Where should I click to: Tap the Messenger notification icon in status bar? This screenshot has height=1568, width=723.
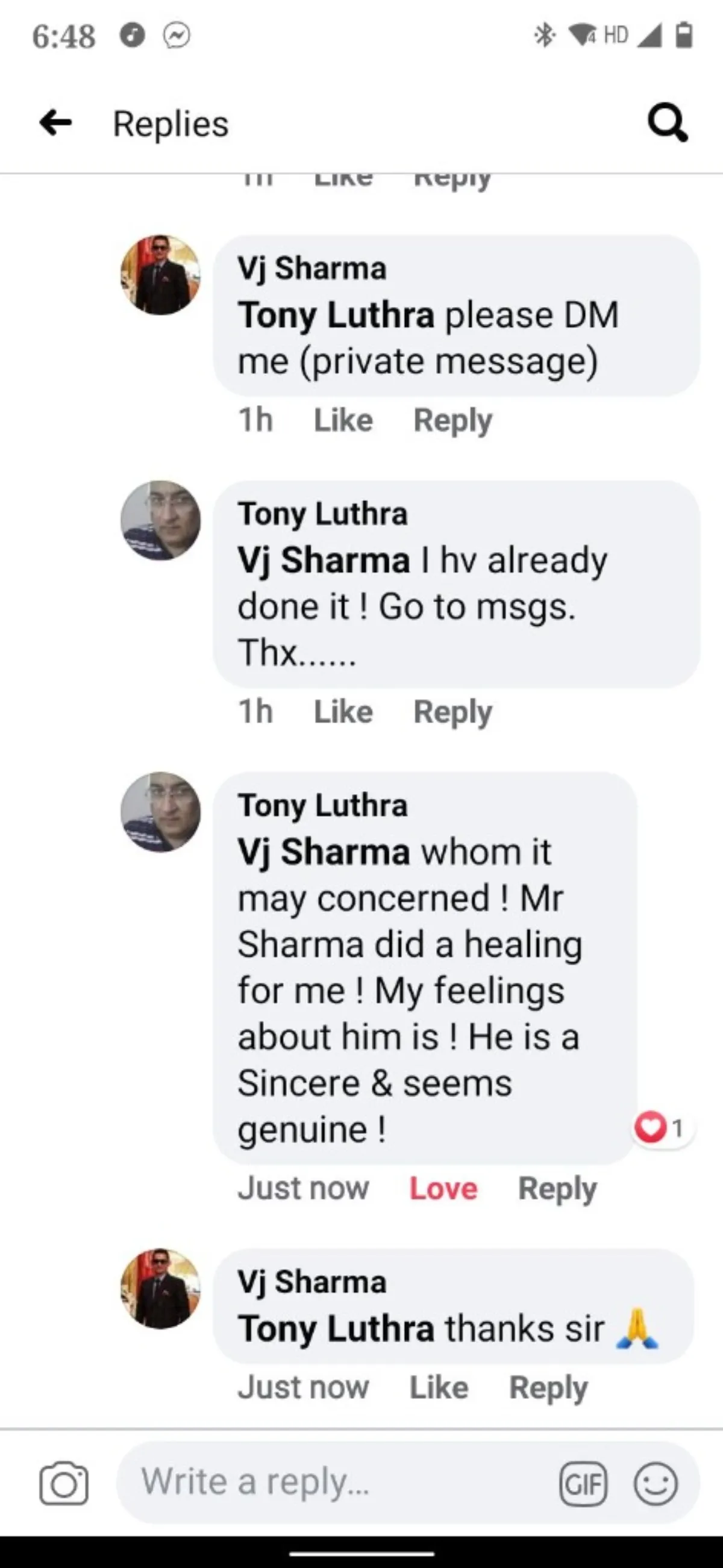177,36
